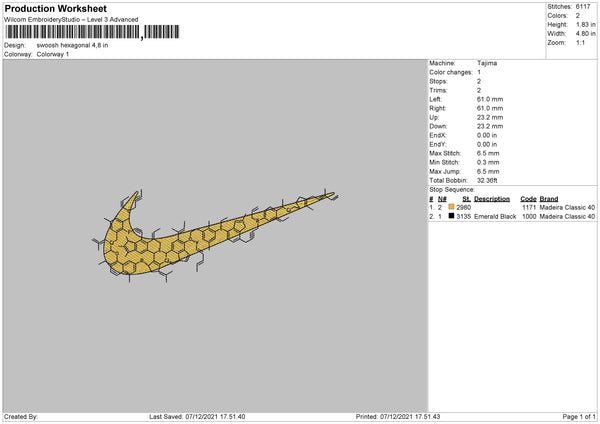Click the 'St.' column header

pyautogui.click(x=466, y=199)
